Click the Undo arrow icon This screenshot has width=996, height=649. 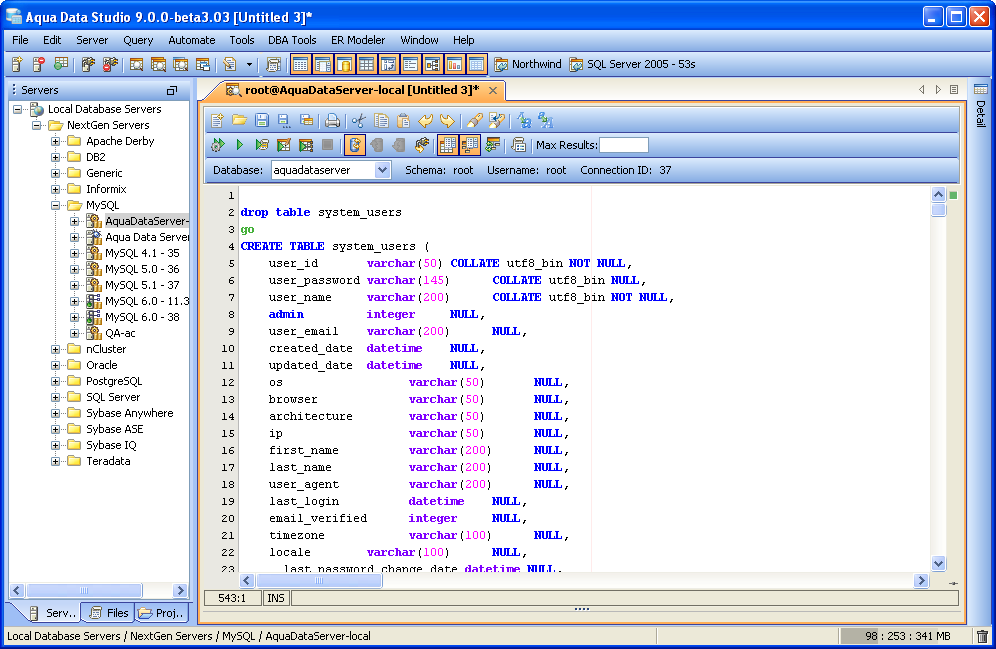click(x=425, y=120)
